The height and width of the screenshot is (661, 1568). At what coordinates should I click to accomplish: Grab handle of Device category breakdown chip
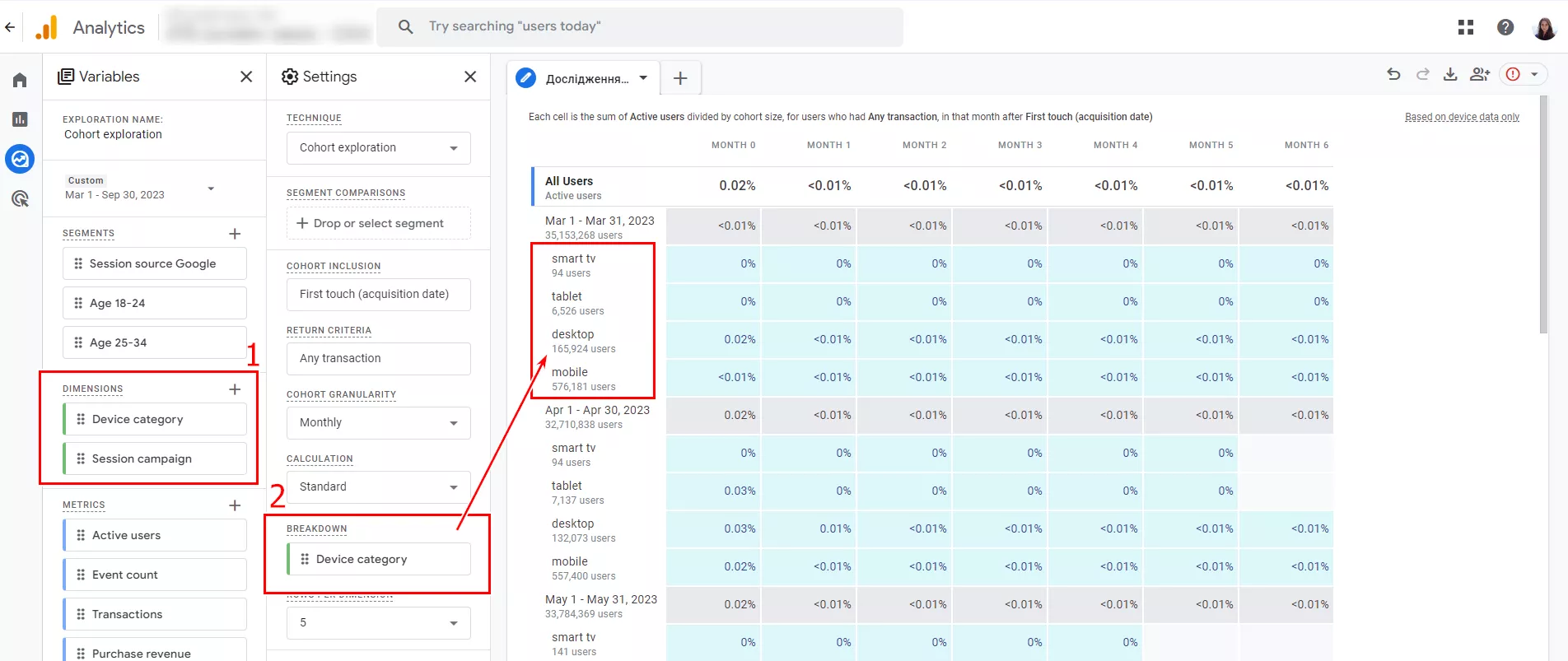pos(305,559)
